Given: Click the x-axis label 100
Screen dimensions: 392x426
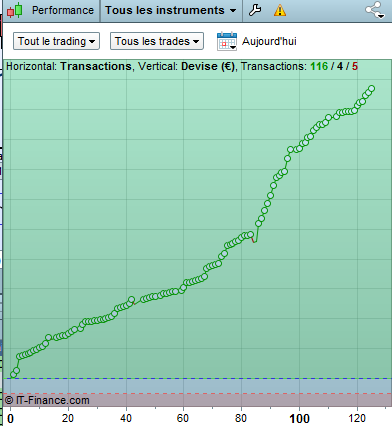Looking at the screenshot, I should [299, 419].
